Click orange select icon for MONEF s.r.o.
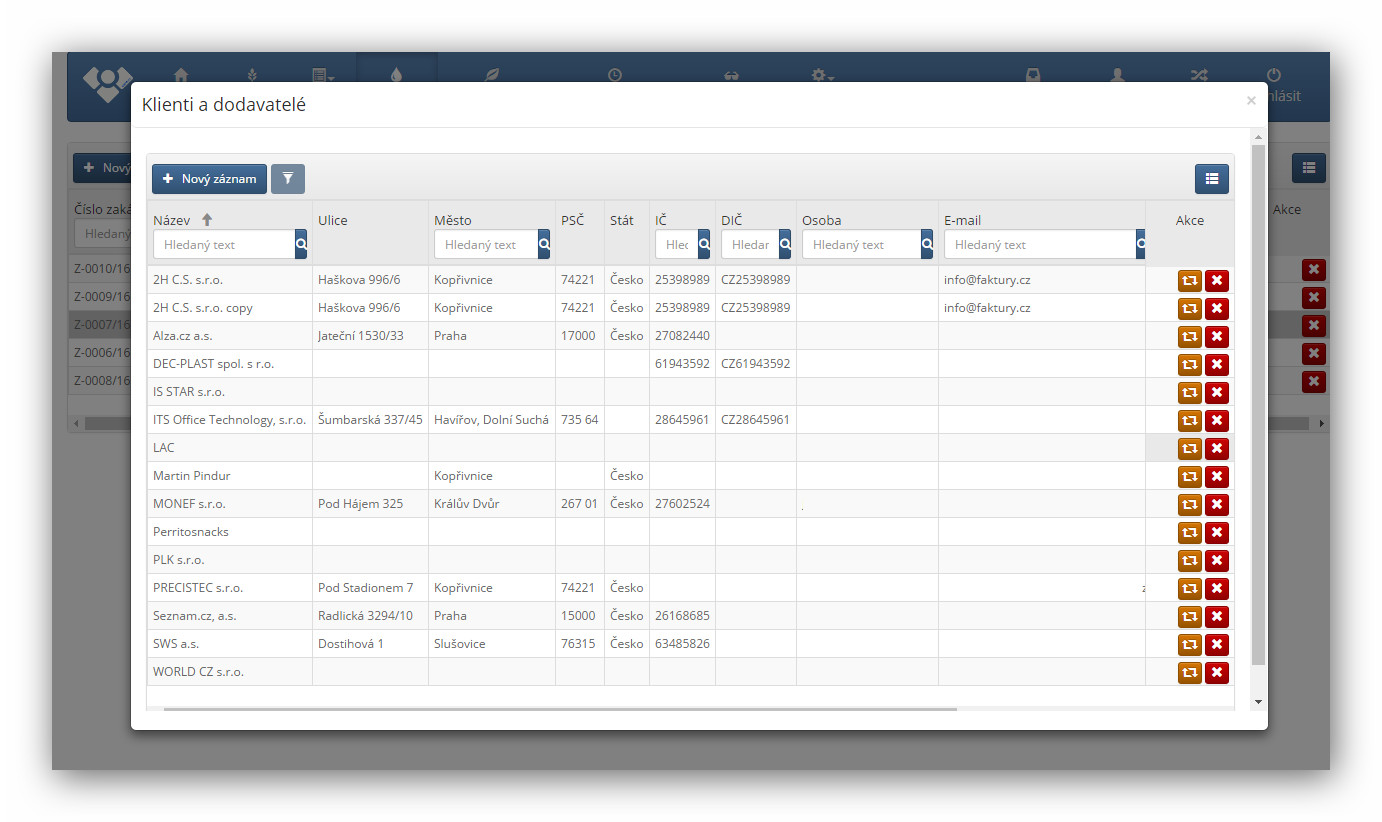Image resolution: width=1382 pixels, height=822 pixels. (1189, 504)
